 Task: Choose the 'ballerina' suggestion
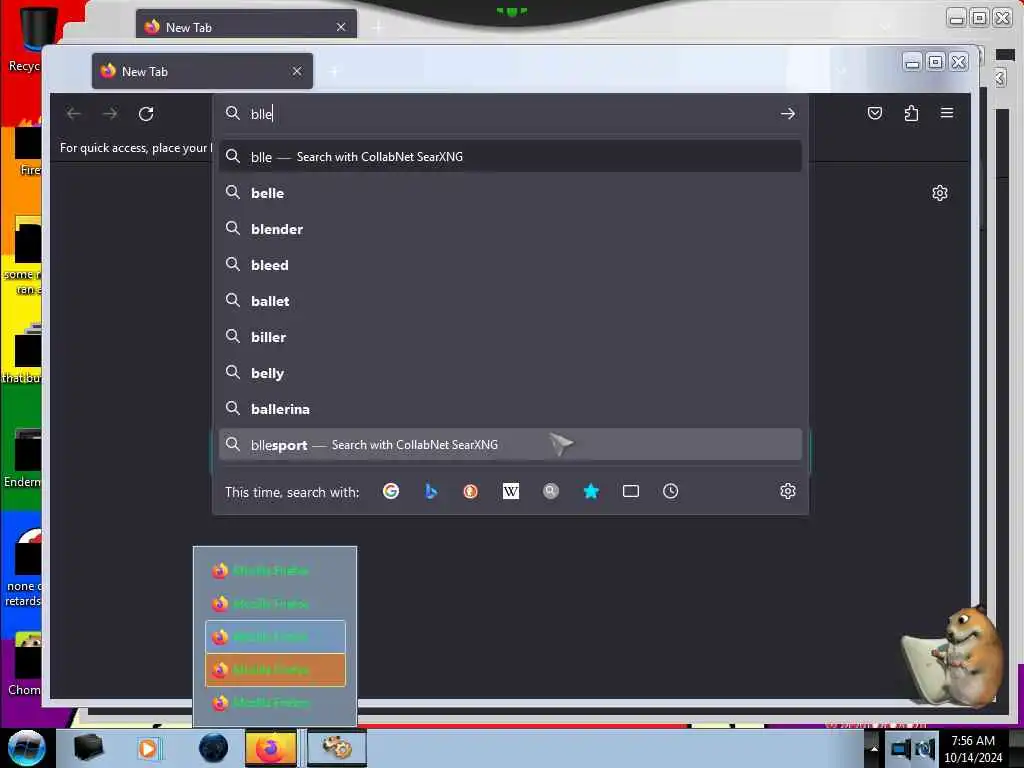[510, 409]
